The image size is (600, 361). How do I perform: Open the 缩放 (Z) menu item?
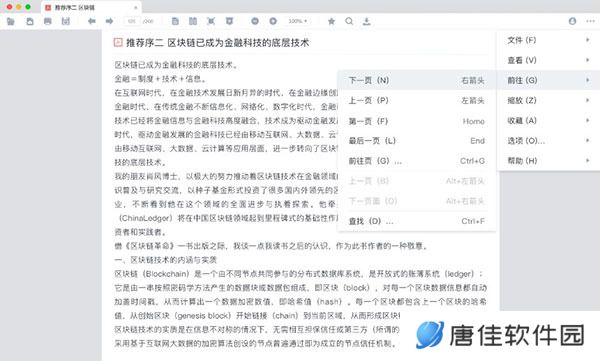[x=548, y=100]
